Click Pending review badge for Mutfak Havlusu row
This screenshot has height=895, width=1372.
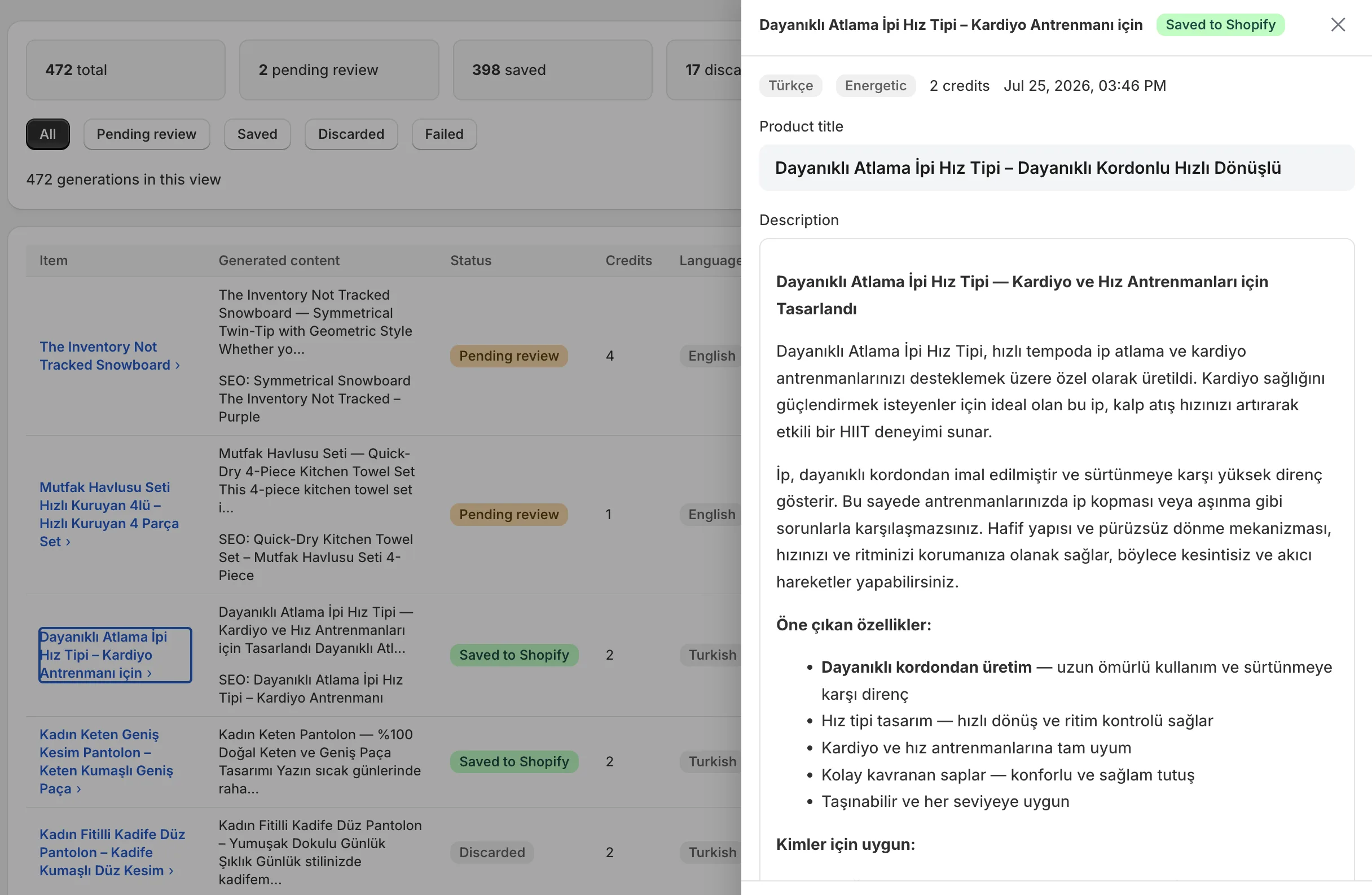509,515
